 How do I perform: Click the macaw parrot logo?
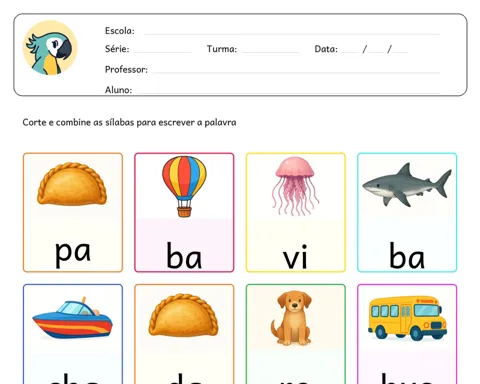pyautogui.click(x=50, y=48)
